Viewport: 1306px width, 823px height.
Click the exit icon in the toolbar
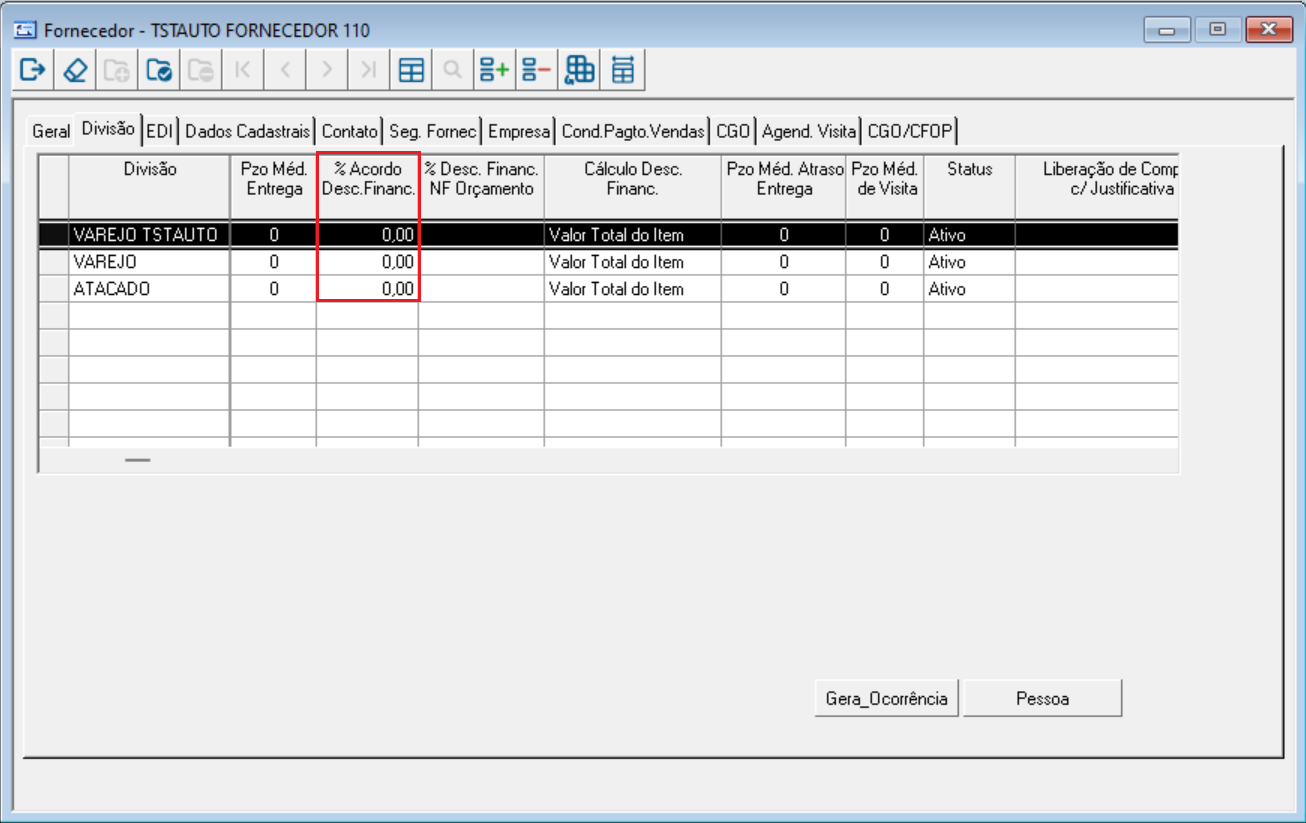click(x=34, y=70)
